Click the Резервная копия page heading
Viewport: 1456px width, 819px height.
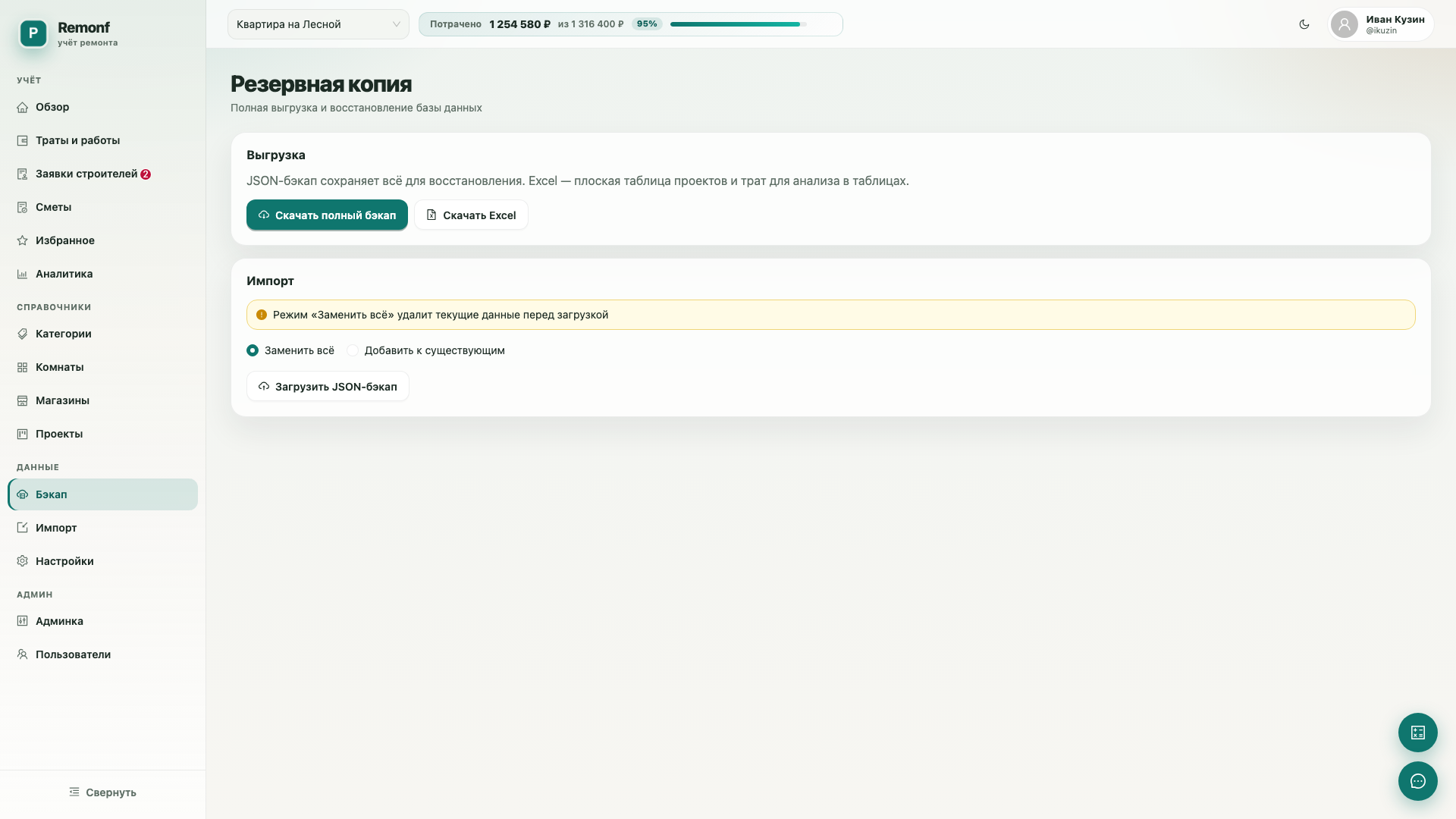coord(321,84)
